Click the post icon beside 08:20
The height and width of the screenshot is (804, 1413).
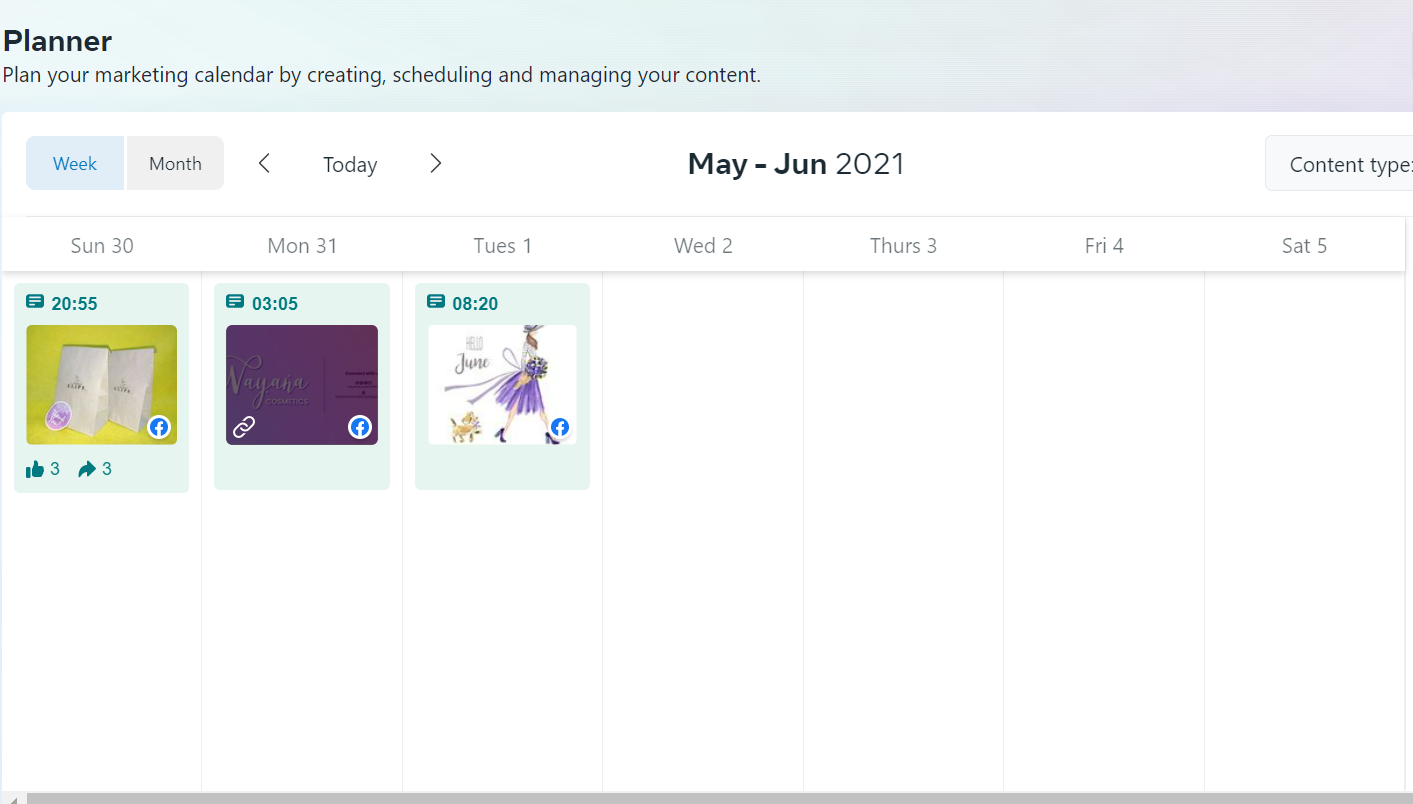click(436, 302)
